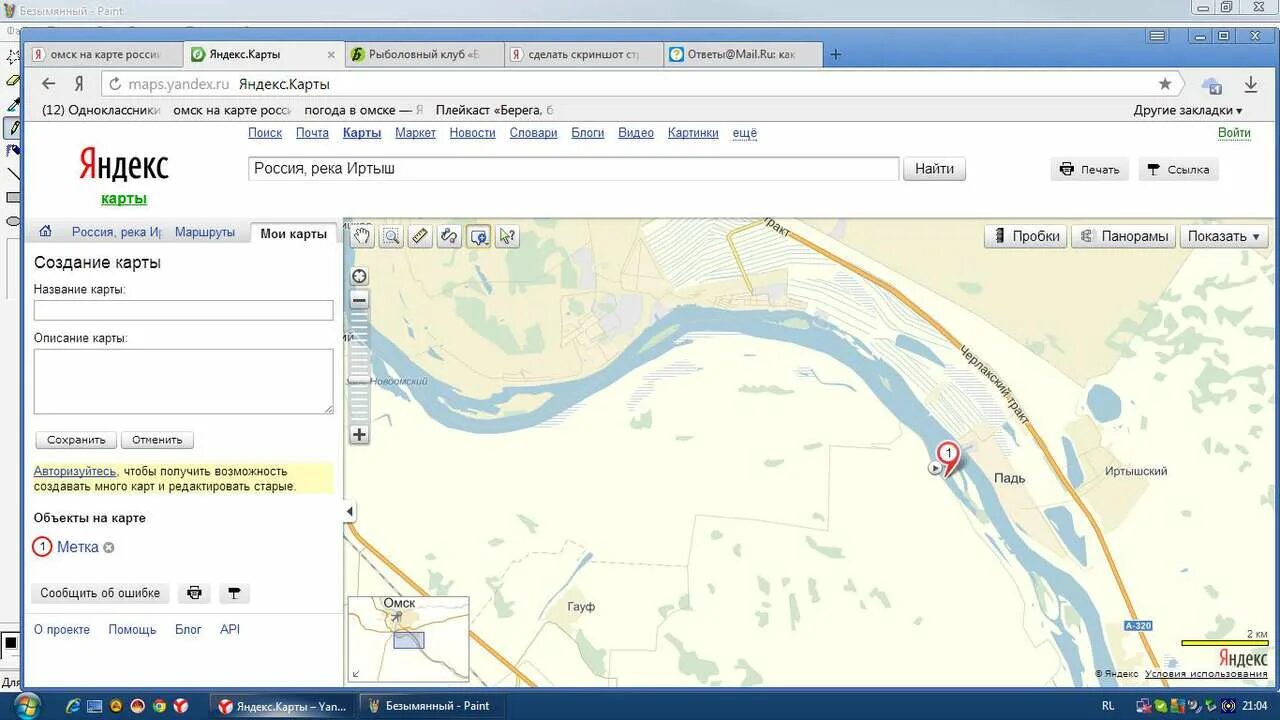The width and height of the screenshot is (1280, 720).
Task: Open the погода в омске bookmark
Action: tap(364, 110)
